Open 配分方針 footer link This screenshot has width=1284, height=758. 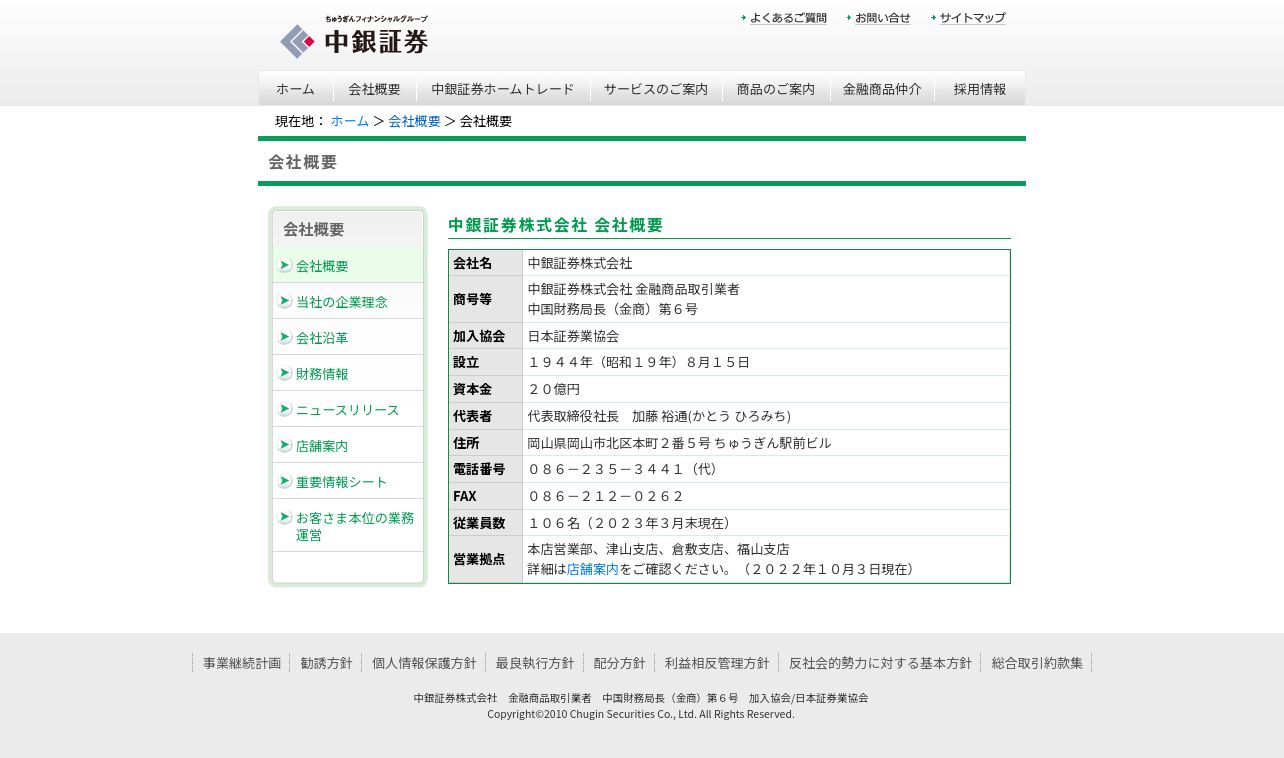click(x=620, y=663)
